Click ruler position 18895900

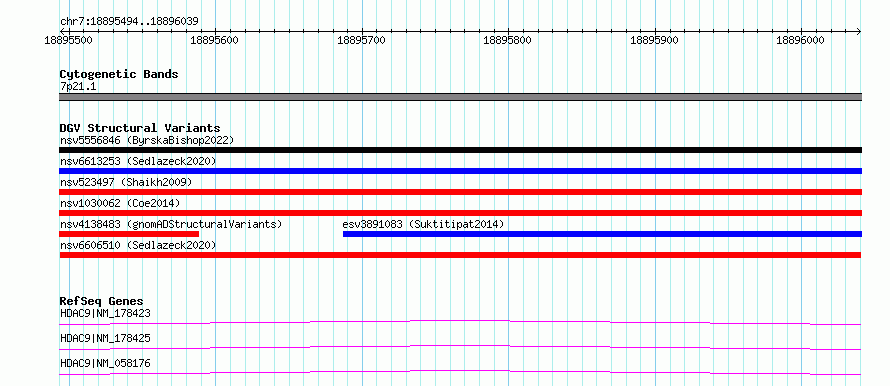(654, 40)
